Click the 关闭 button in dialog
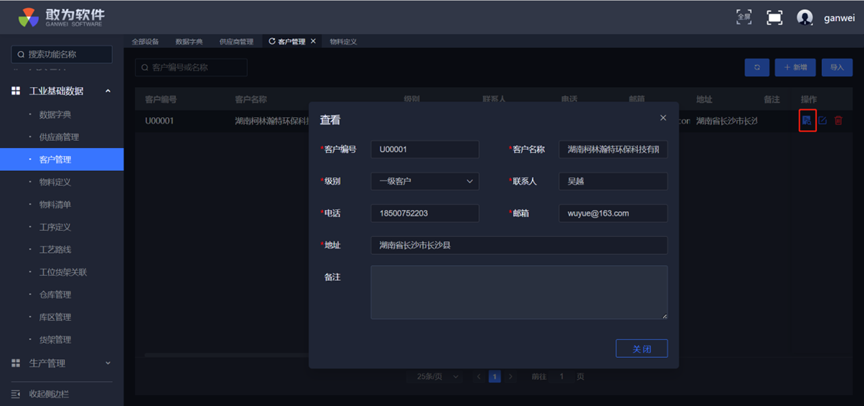 click(x=641, y=349)
